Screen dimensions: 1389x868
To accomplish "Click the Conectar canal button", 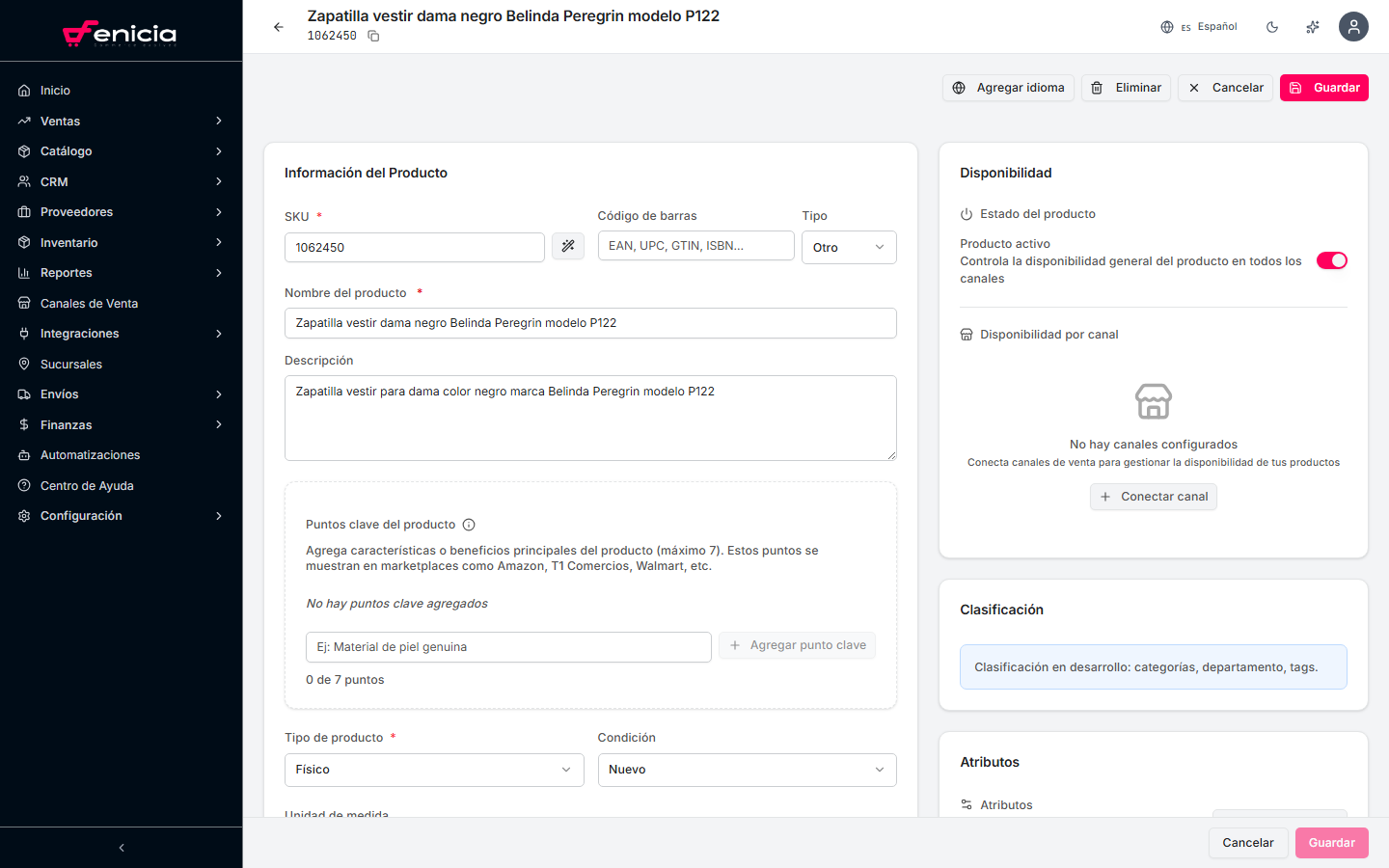I will (1154, 497).
